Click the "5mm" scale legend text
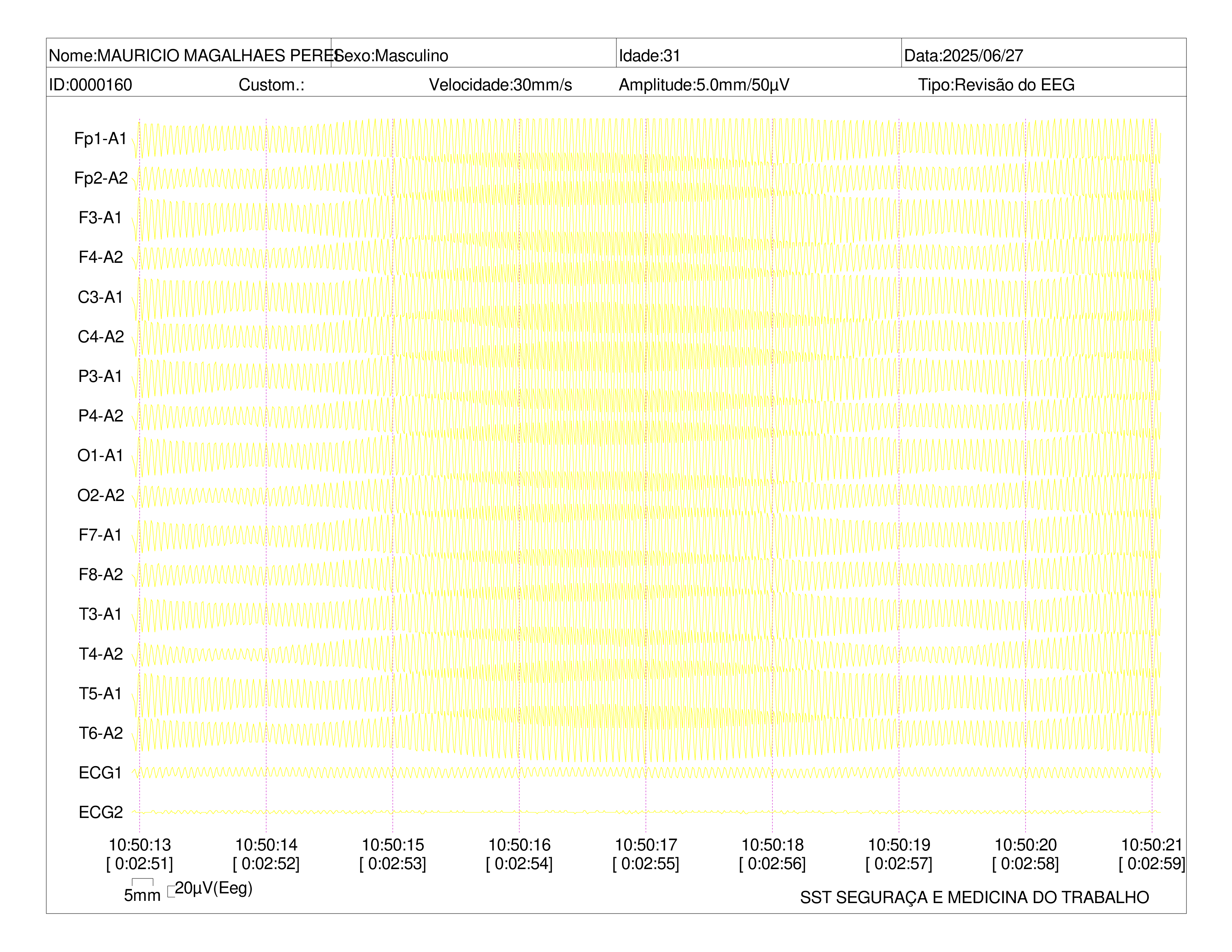This screenshot has height=952, width=1232. 142,896
